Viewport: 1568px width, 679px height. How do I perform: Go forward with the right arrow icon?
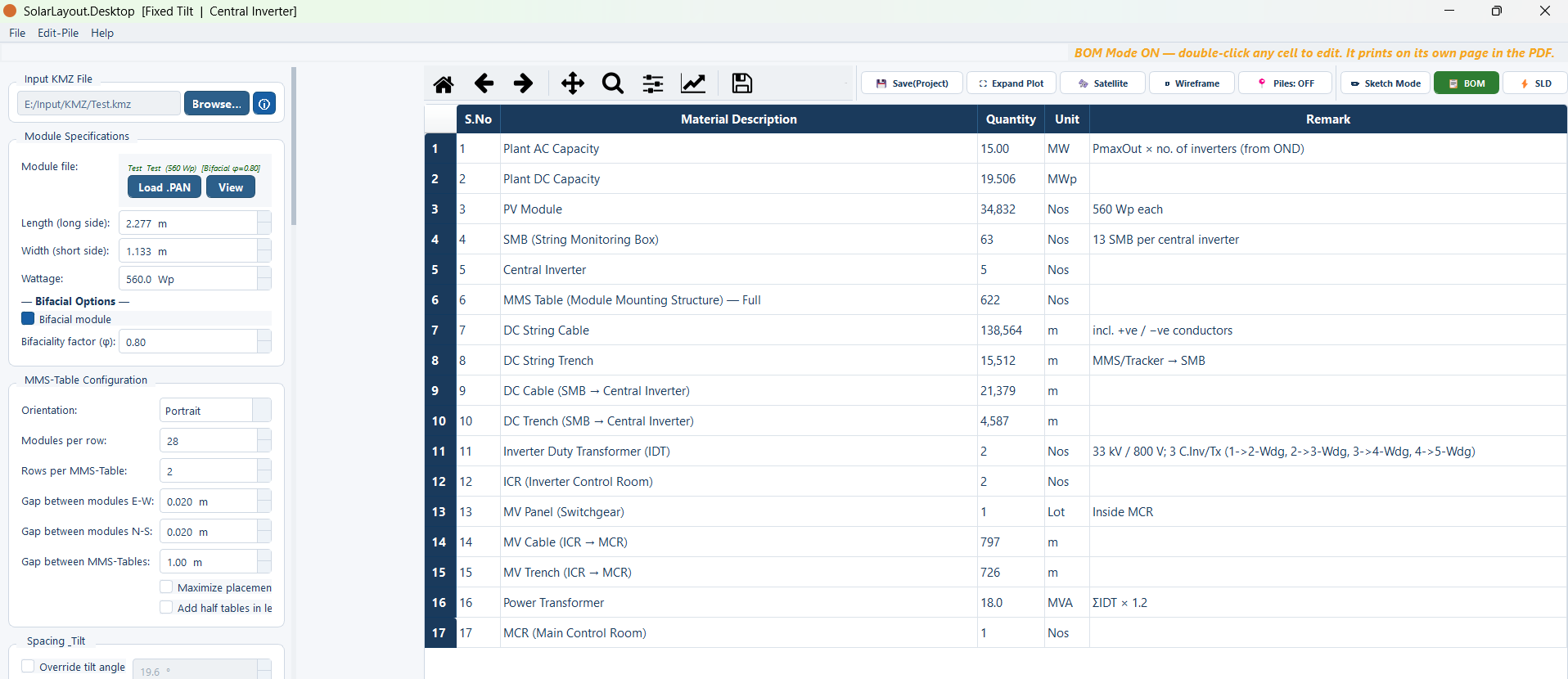click(523, 83)
